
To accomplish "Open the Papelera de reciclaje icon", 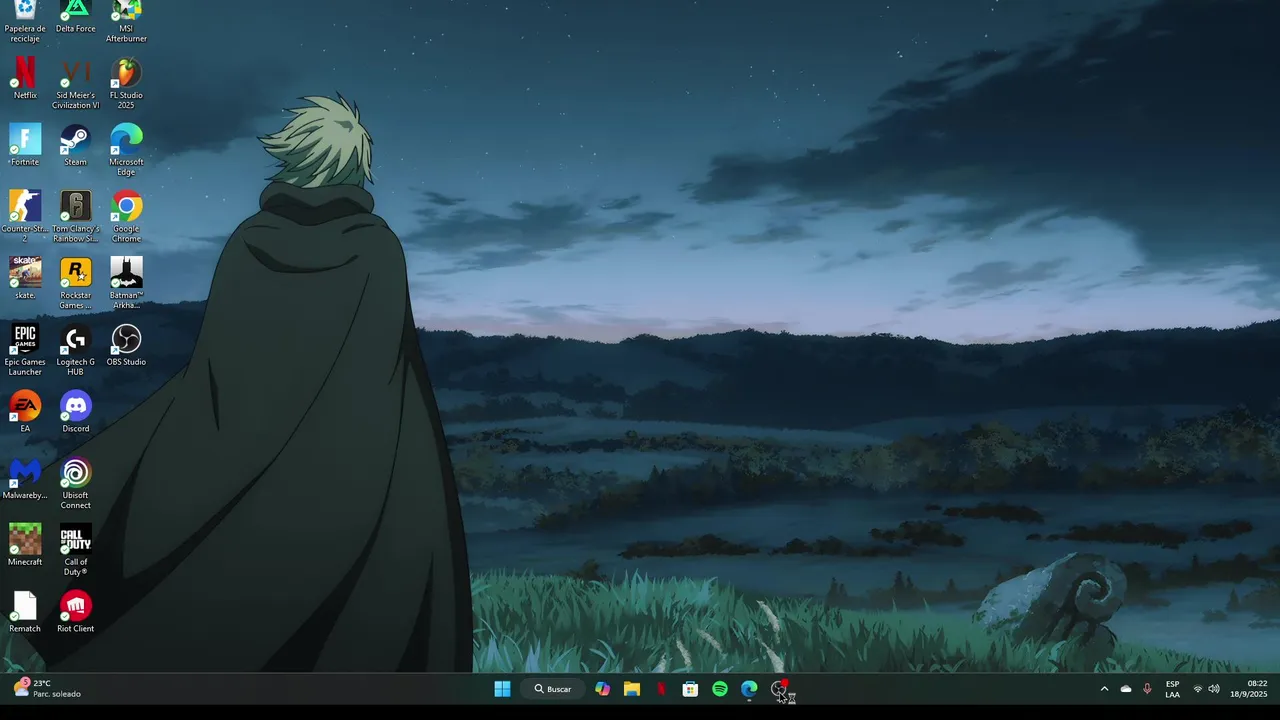I will point(25,20).
